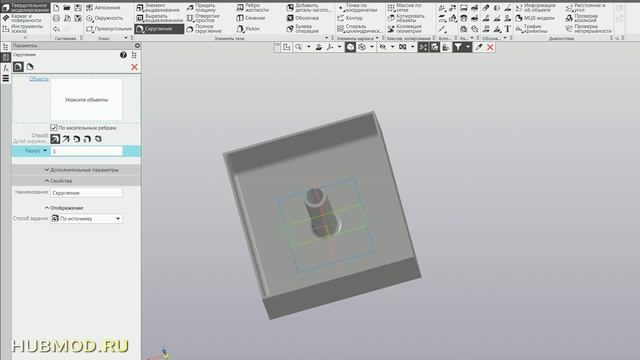Click the Скругление fillet tool
Image resolution: width=640 pixels, height=360 pixels.
point(159,29)
